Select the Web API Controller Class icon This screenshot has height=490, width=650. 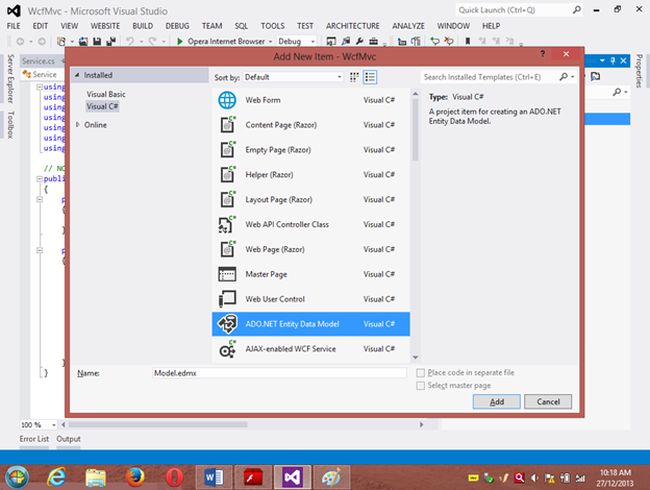[x=227, y=224]
